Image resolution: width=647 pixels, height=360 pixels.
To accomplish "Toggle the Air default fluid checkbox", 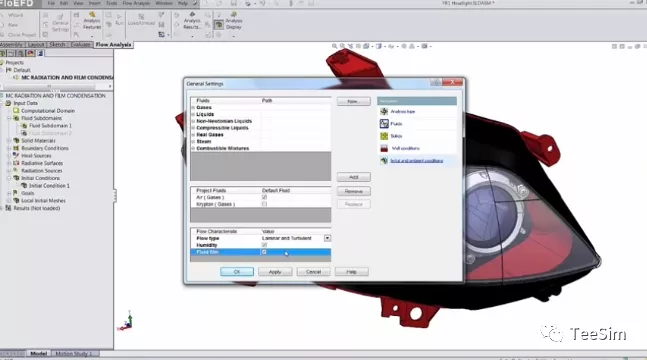I will coord(264,197).
